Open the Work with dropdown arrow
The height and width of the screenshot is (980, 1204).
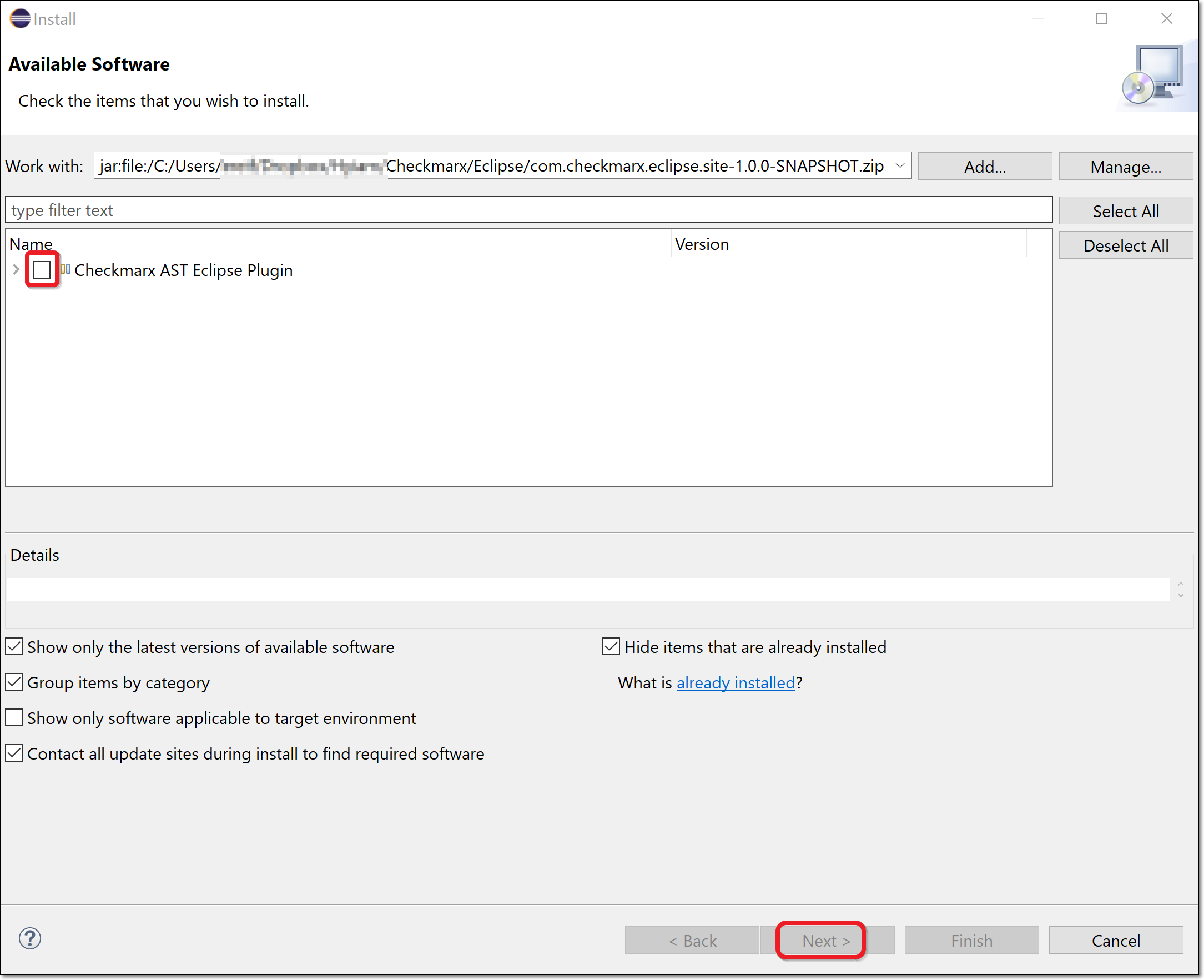click(x=900, y=166)
